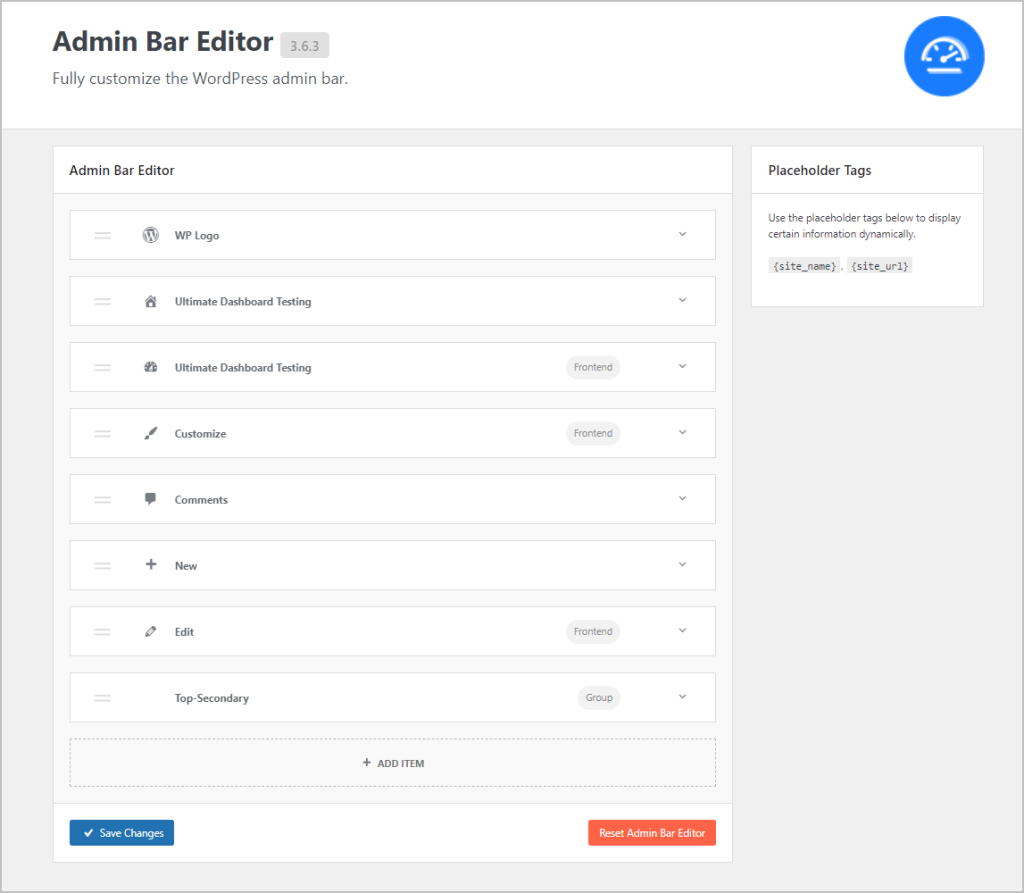The image size is (1024, 893).
Task: Click the plus icon in the New row
Action: click(x=150, y=564)
